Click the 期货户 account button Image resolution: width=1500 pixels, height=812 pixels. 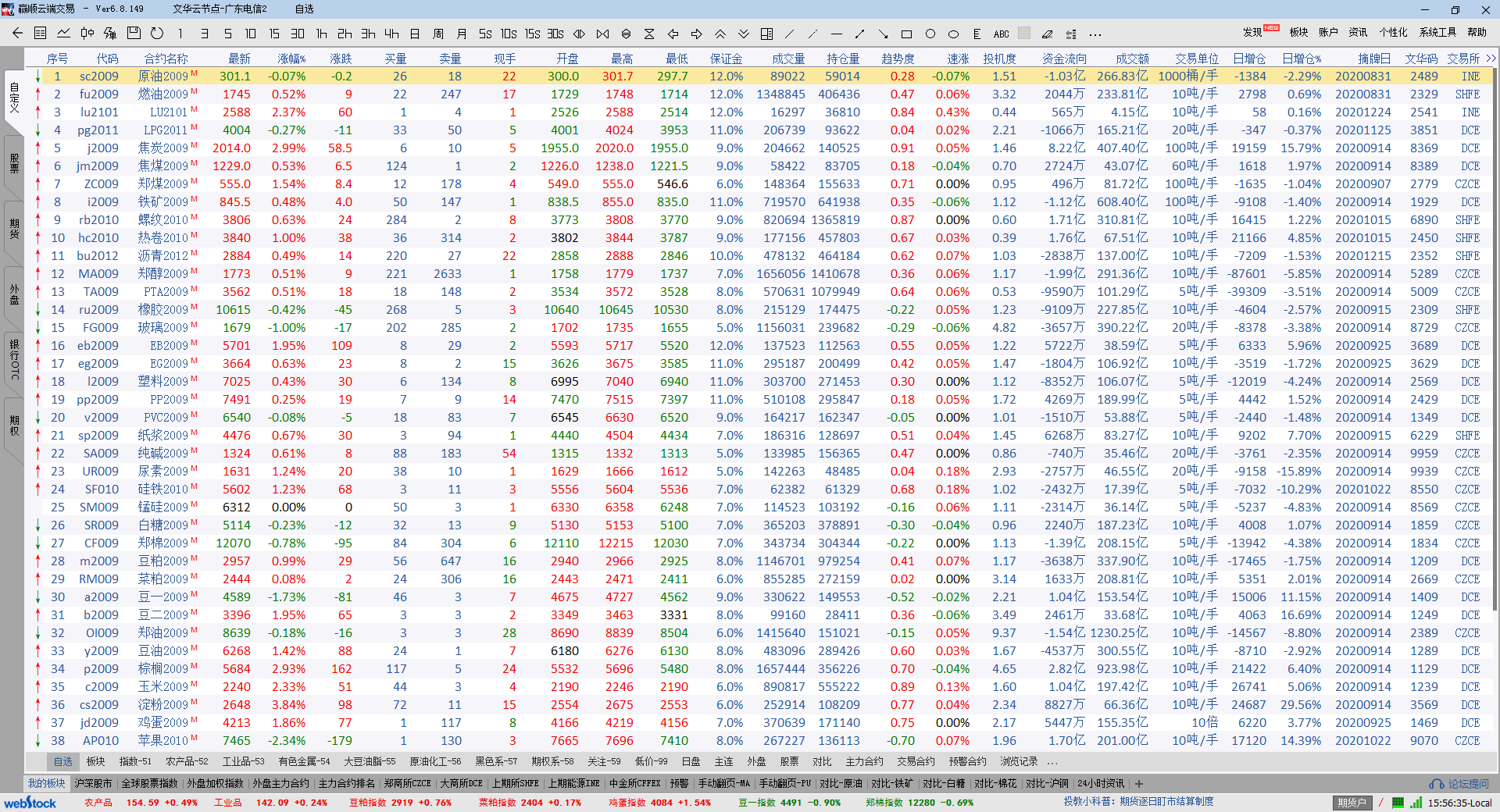pyautogui.click(x=1352, y=803)
